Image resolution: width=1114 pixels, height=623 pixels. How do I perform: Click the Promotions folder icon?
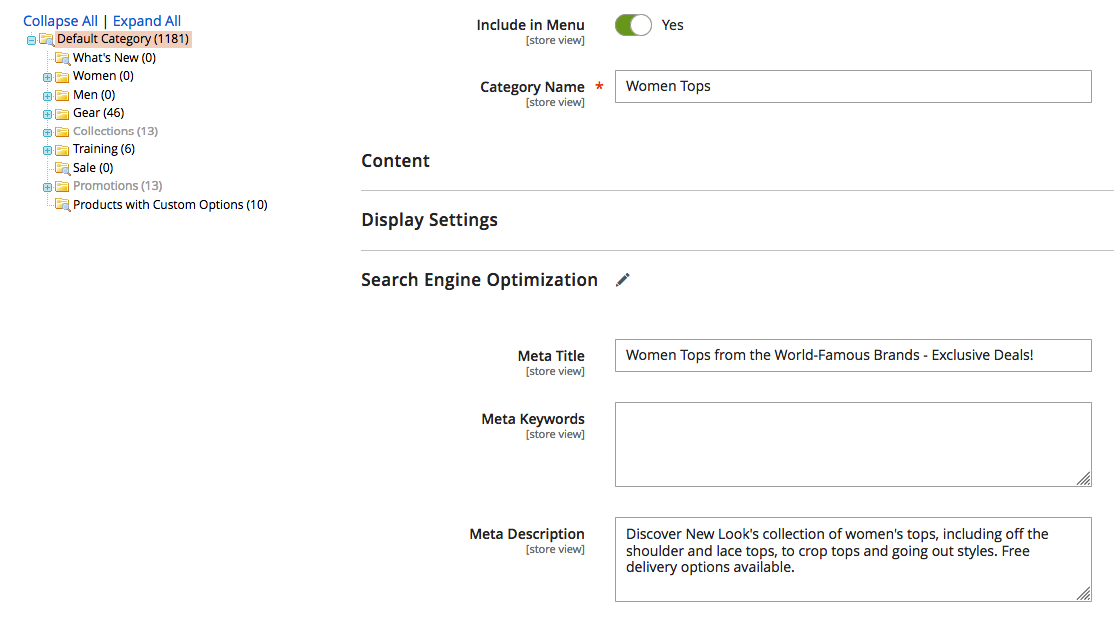(x=60, y=185)
